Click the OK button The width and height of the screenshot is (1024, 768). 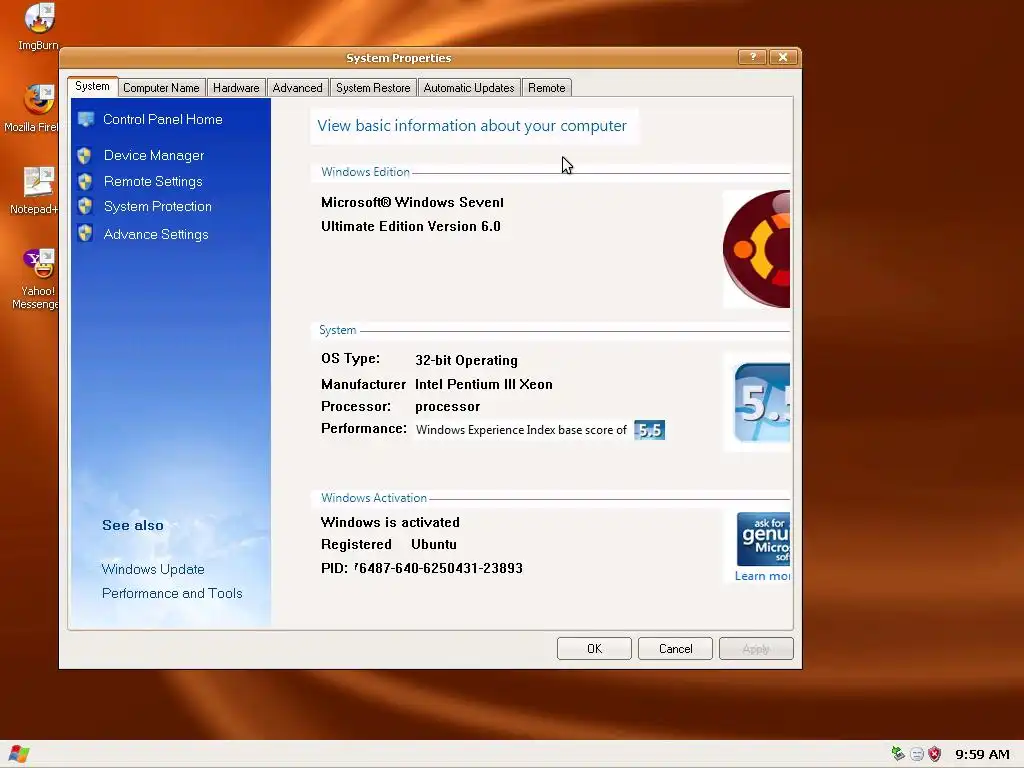pos(594,648)
